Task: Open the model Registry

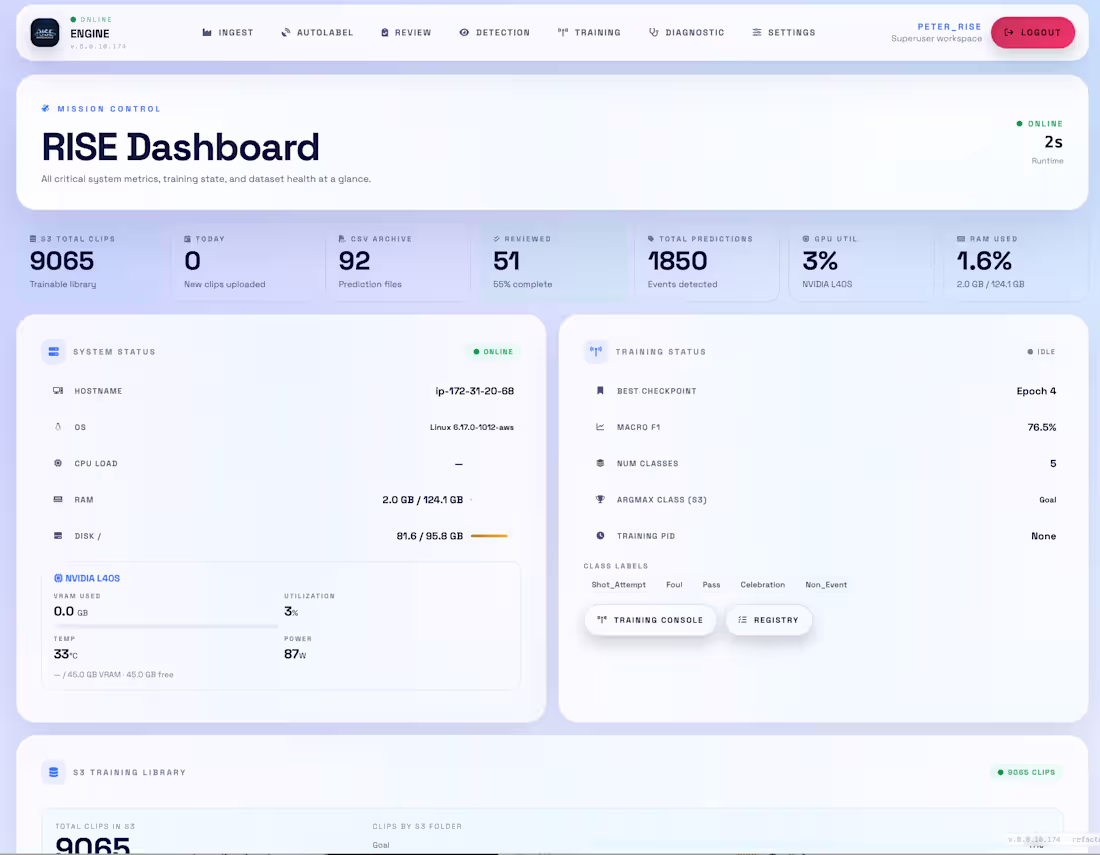Action: [x=768, y=620]
